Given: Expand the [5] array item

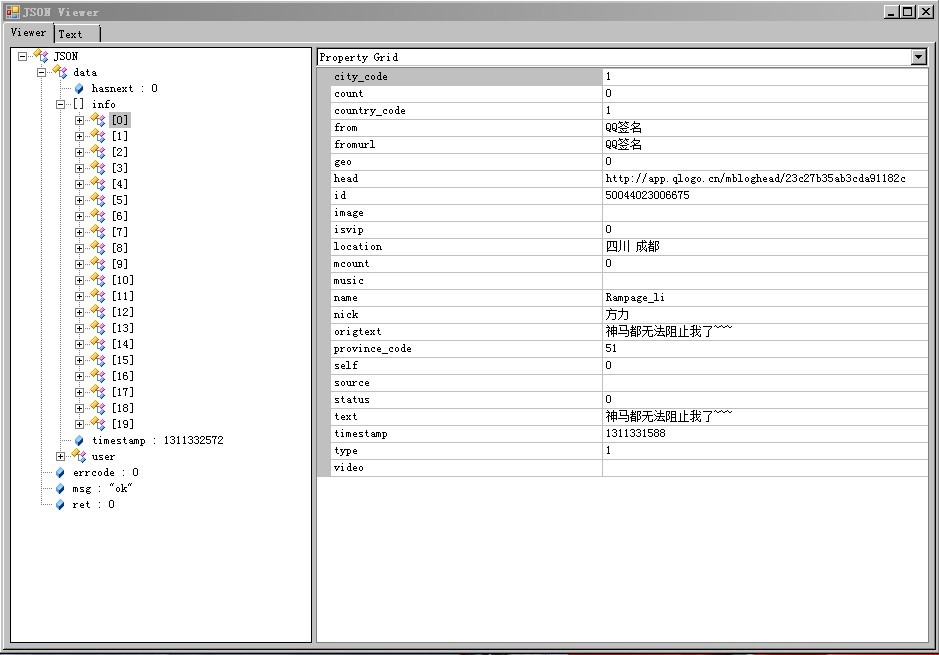Looking at the screenshot, I should 80,201.
